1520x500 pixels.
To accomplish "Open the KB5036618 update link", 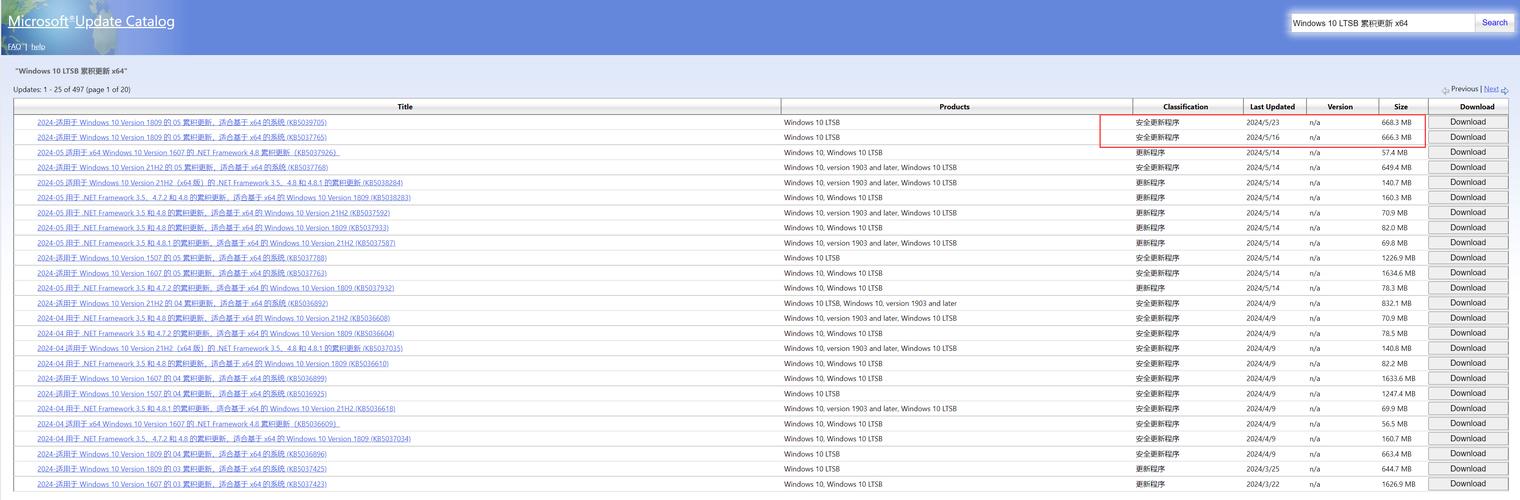I will (216, 408).
